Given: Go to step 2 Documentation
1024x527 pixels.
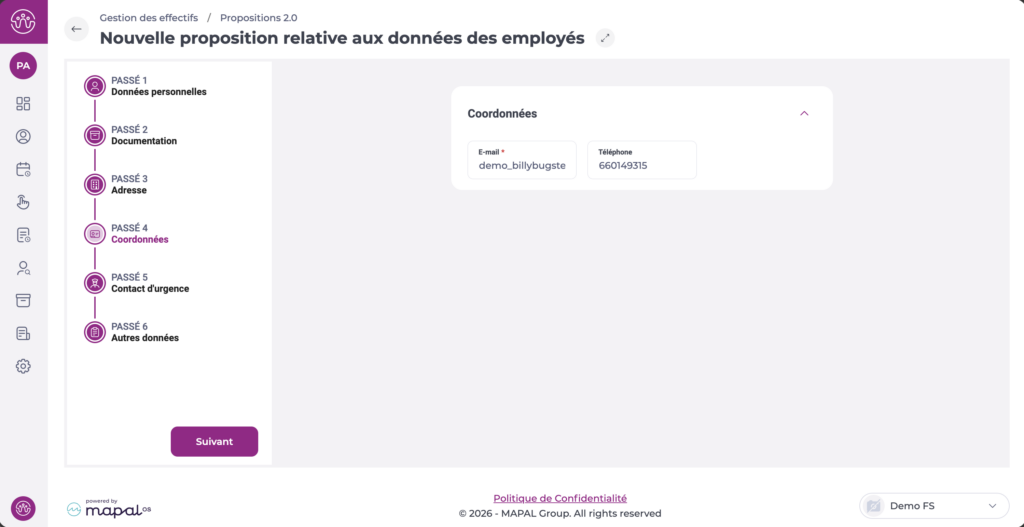Looking at the screenshot, I should coord(143,135).
